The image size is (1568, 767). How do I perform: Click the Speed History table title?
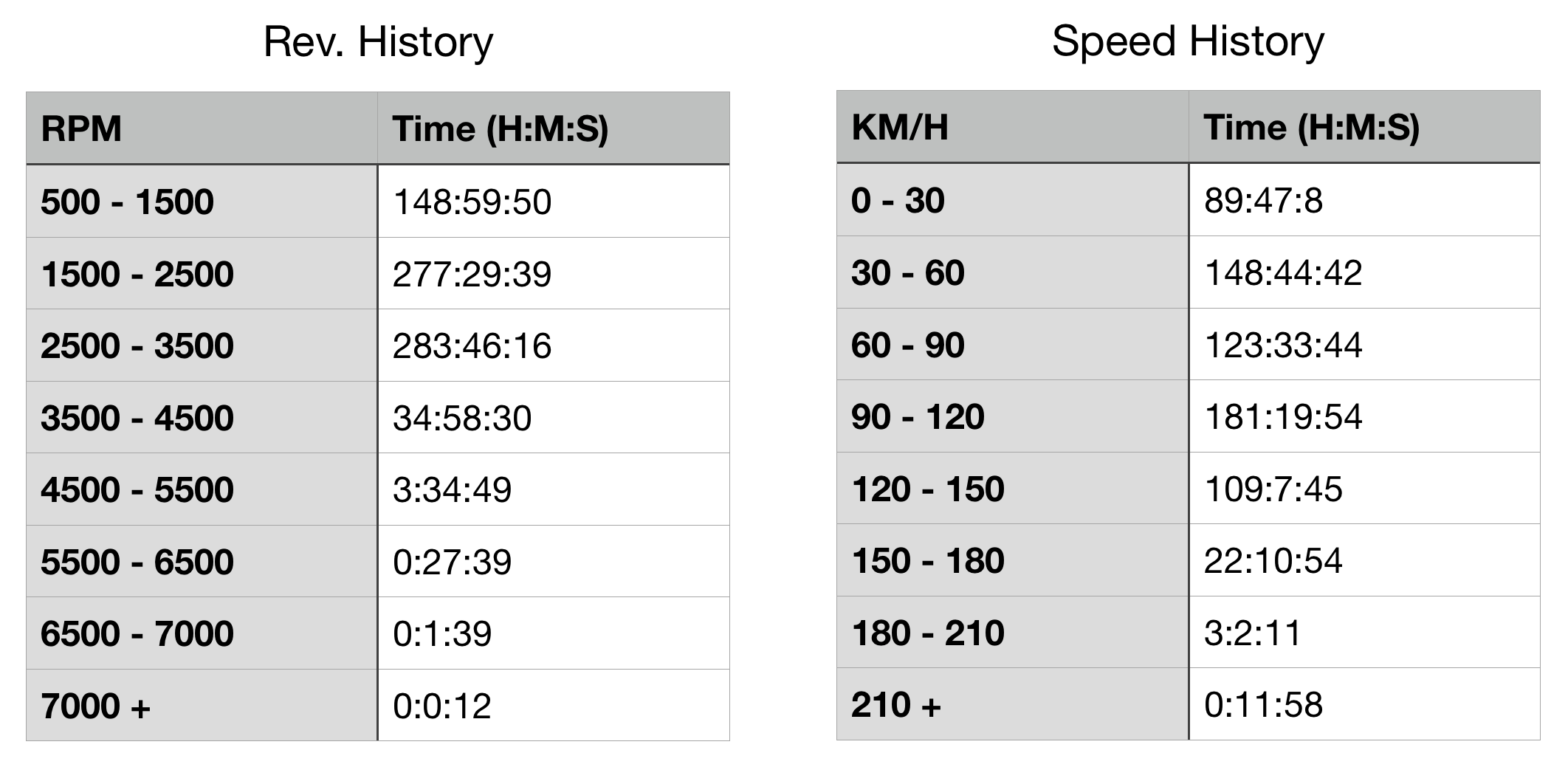1188,41
